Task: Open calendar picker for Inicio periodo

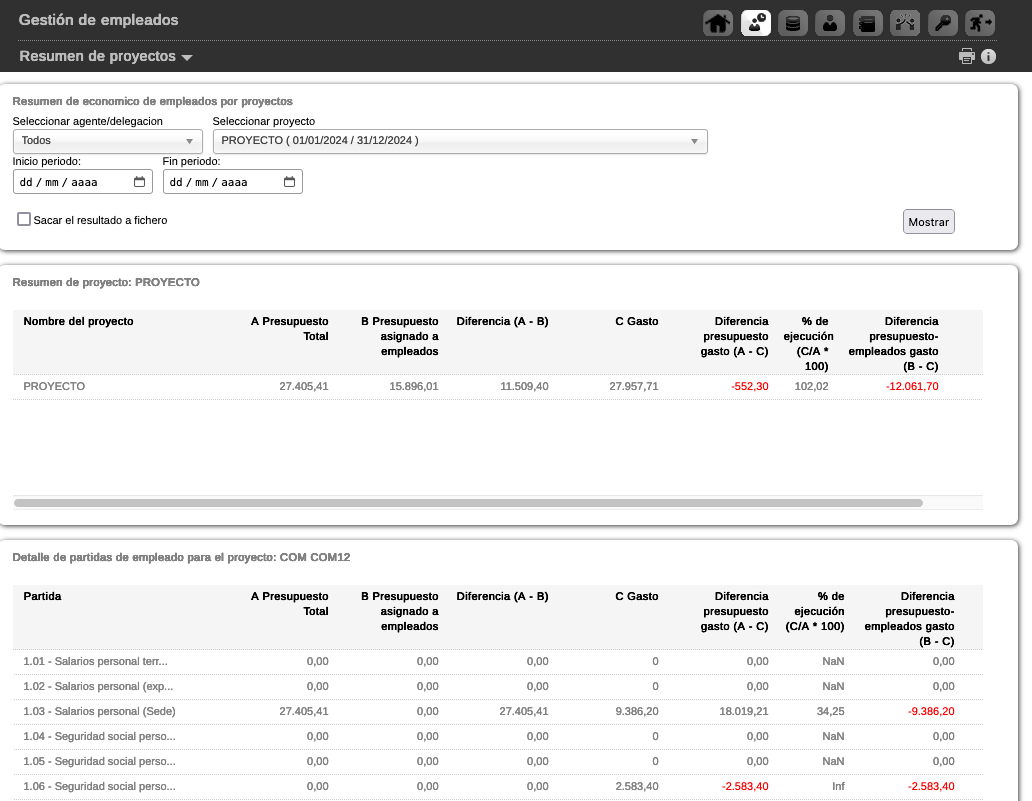Action: coord(140,182)
